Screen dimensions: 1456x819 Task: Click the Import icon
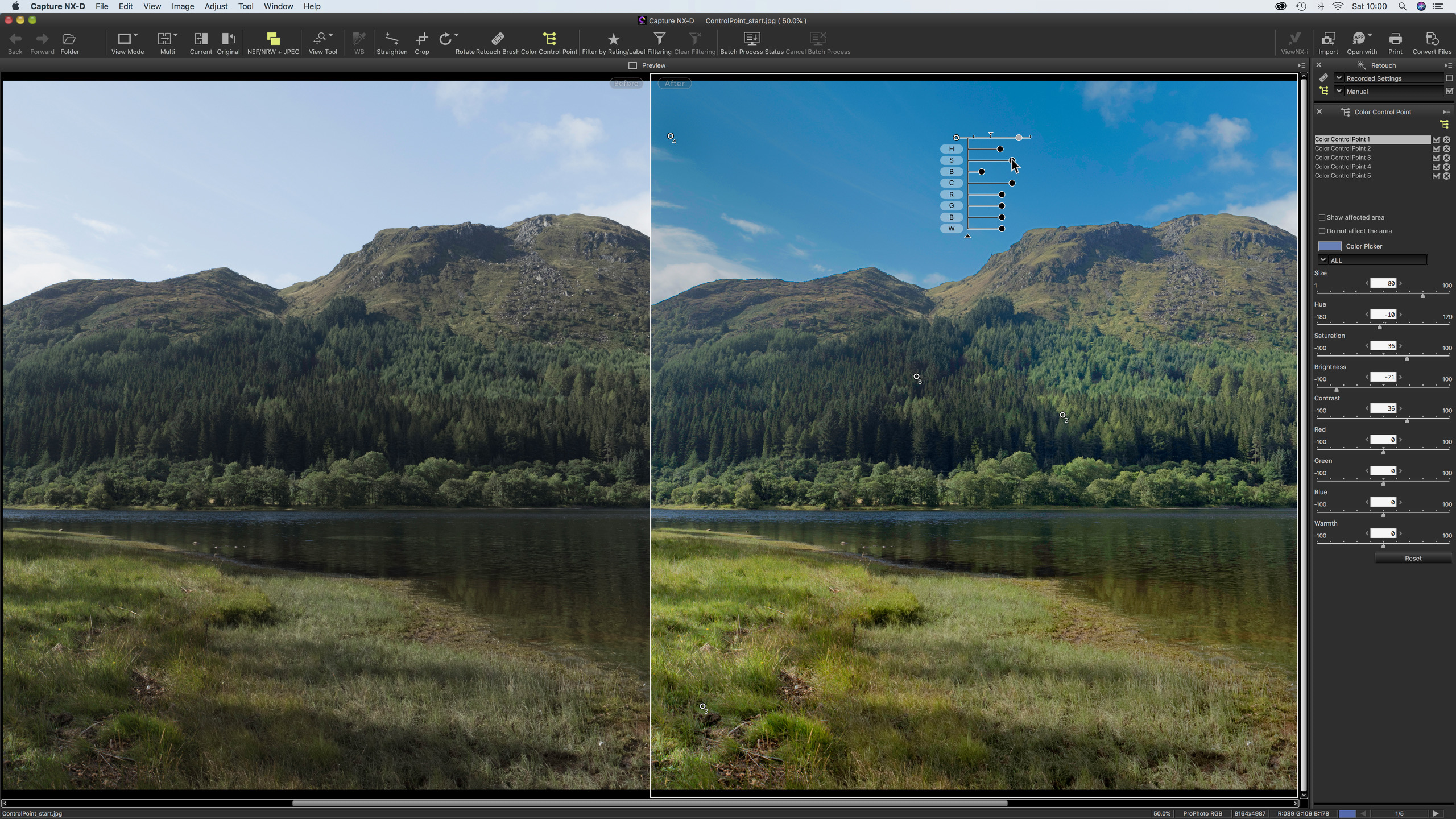pyautogui.click(x=1328, y=39)
